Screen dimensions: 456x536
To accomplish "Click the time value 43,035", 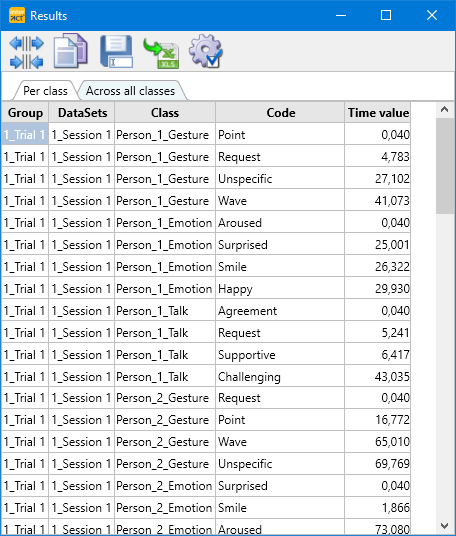I will click(378, 377).
